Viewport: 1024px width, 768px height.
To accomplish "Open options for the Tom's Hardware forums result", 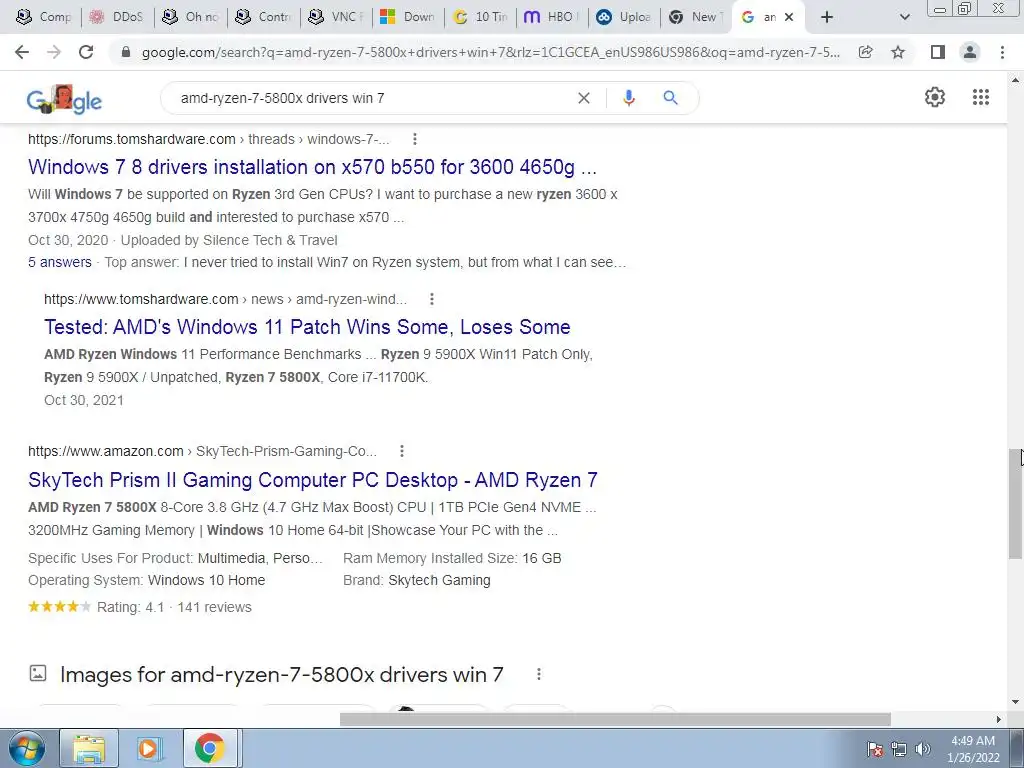I will 415,139.
